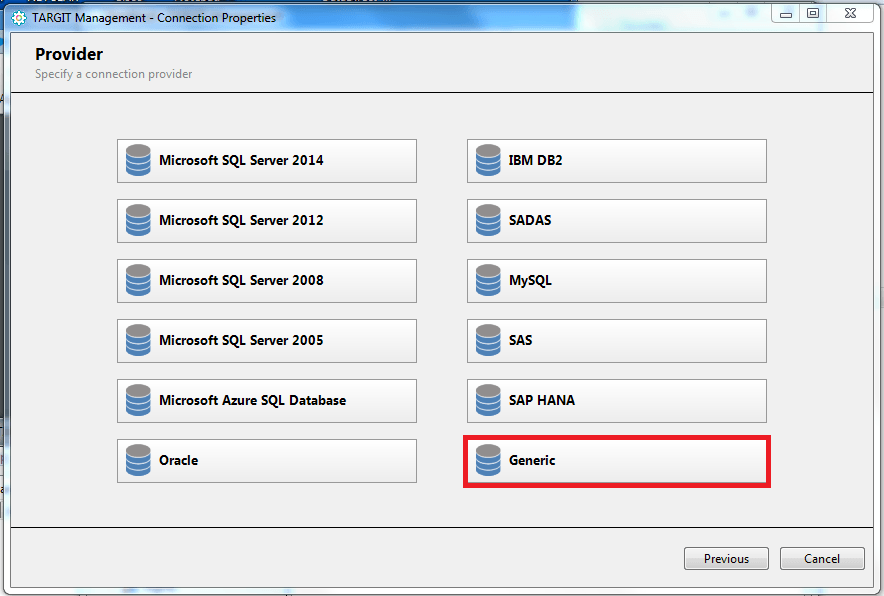This screenshot has height=596, width=884.
Task: Select the MySQL provider label
Action: pyautogui.click(x=530, y=281)
